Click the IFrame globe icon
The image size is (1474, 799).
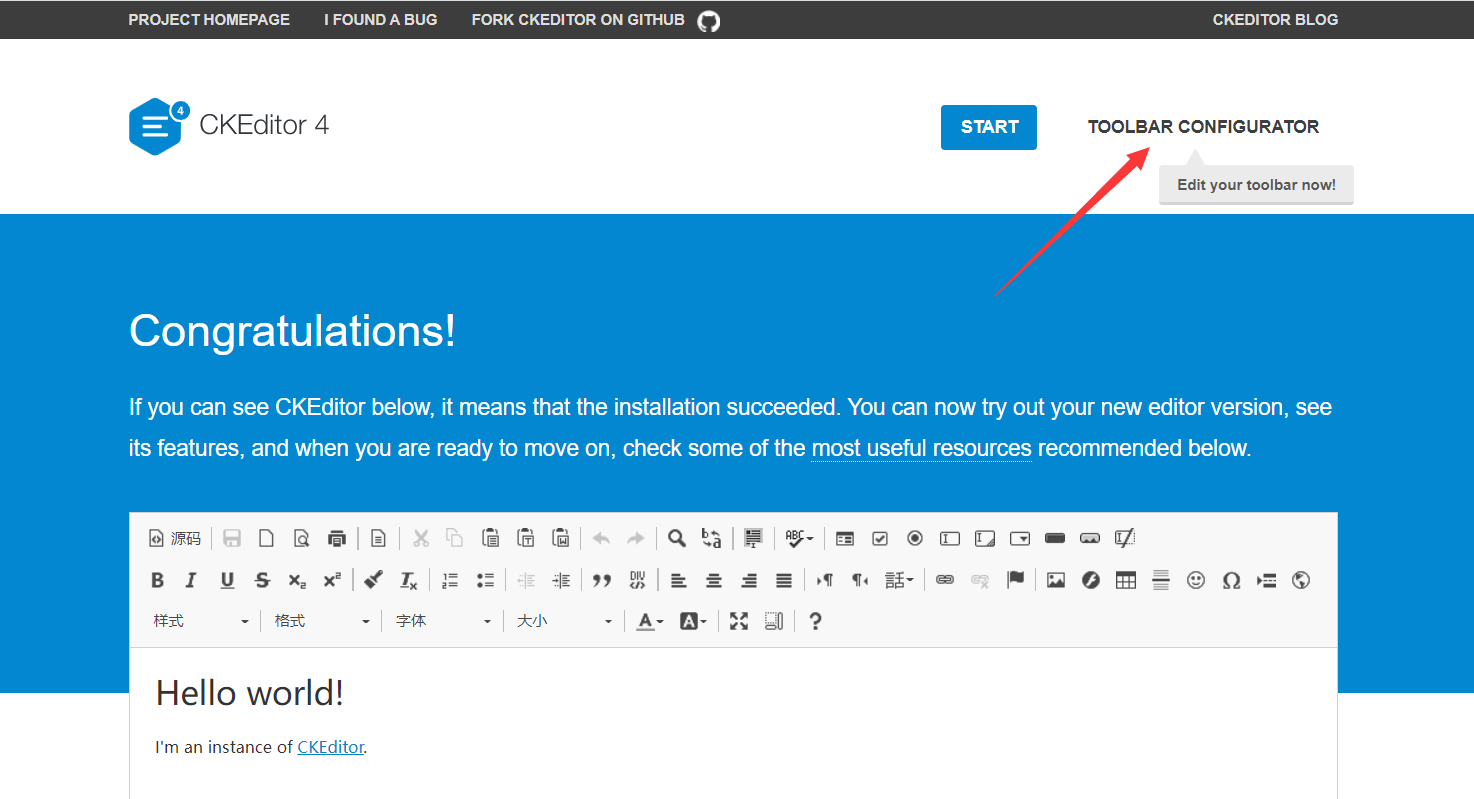point(1301,580)
